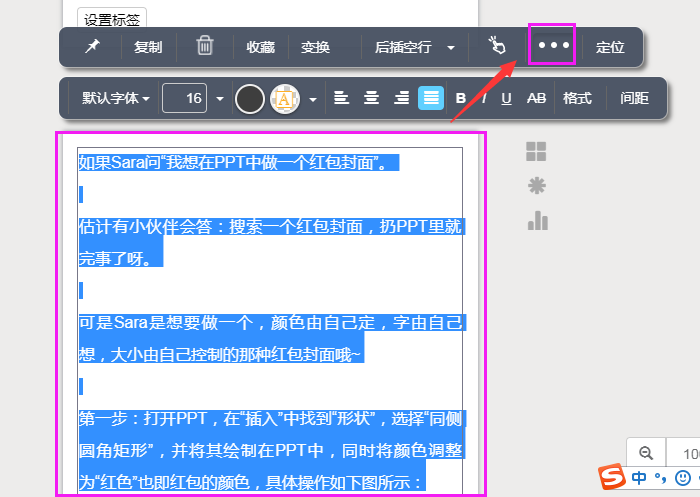This screenshot has width=700, height=497.
Task: Click the 定位 locate button
Action: [x=610, y=47]
